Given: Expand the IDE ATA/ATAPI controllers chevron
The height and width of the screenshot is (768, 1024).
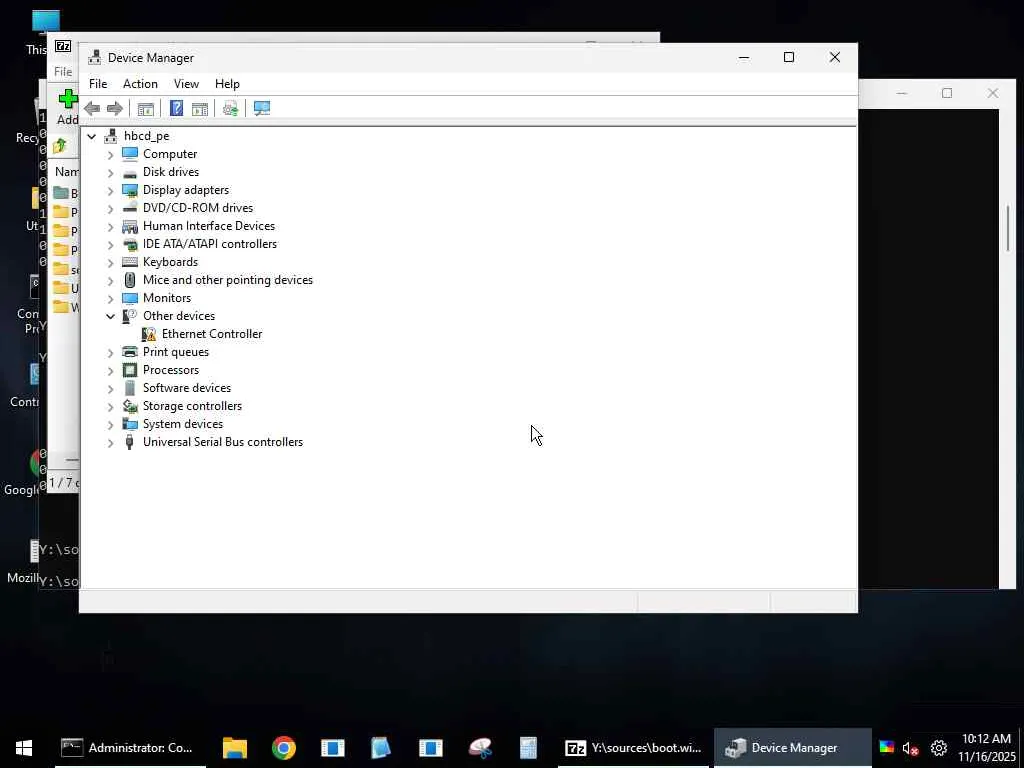Looking at the screenshot, I should coord(110,244).
